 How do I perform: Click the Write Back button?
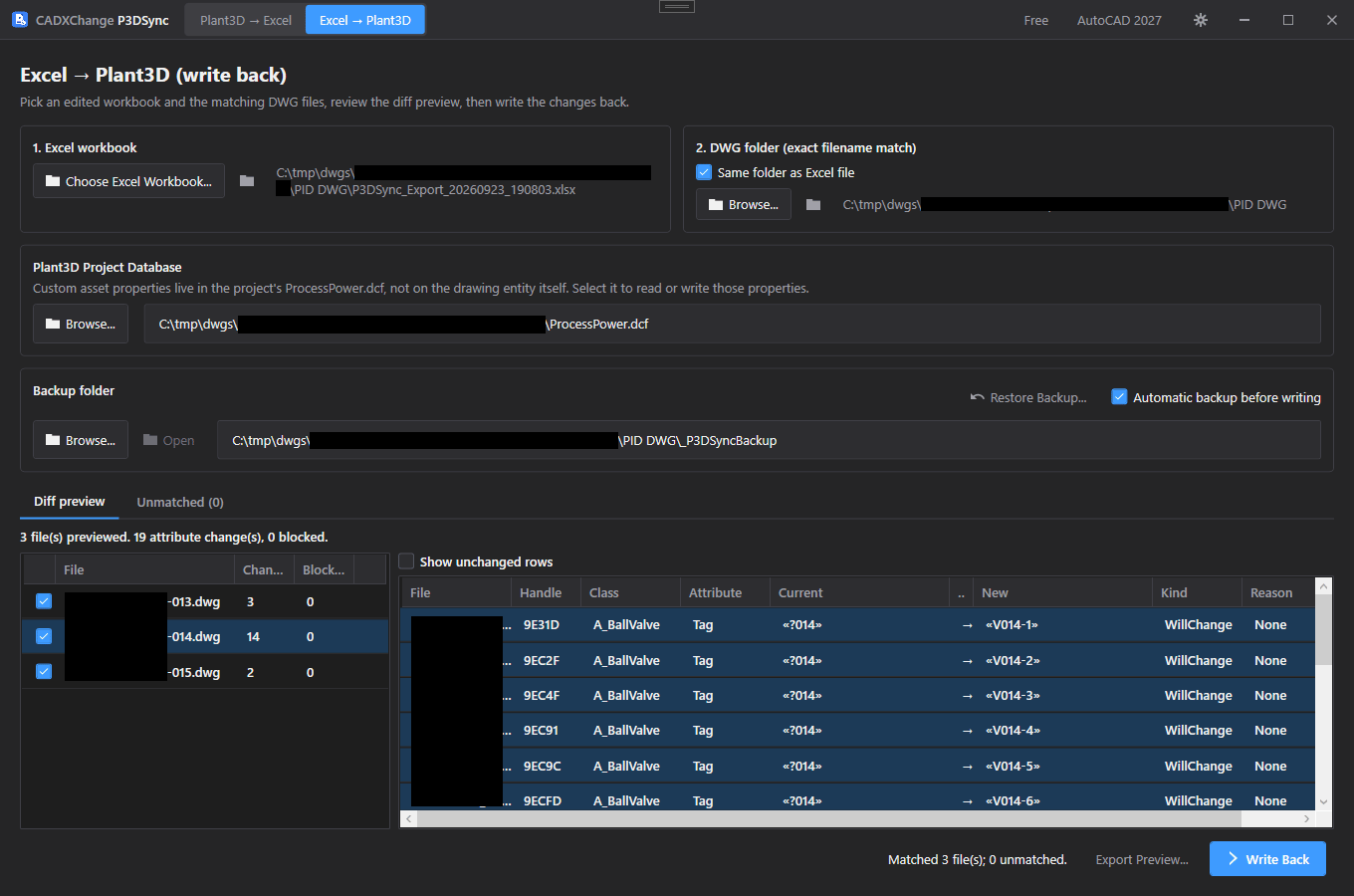pyautogui.click(x=1267, y=859)
